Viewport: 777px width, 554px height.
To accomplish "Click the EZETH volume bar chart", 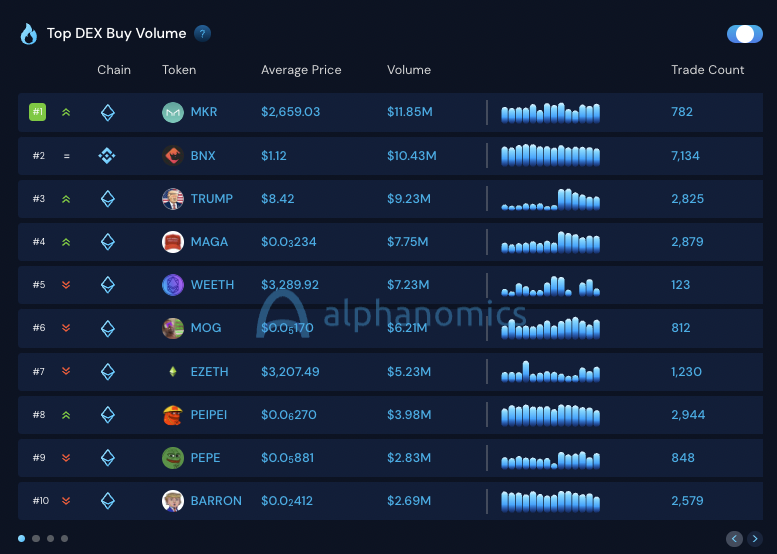I will pyautogui.click(x=551, y=372).
